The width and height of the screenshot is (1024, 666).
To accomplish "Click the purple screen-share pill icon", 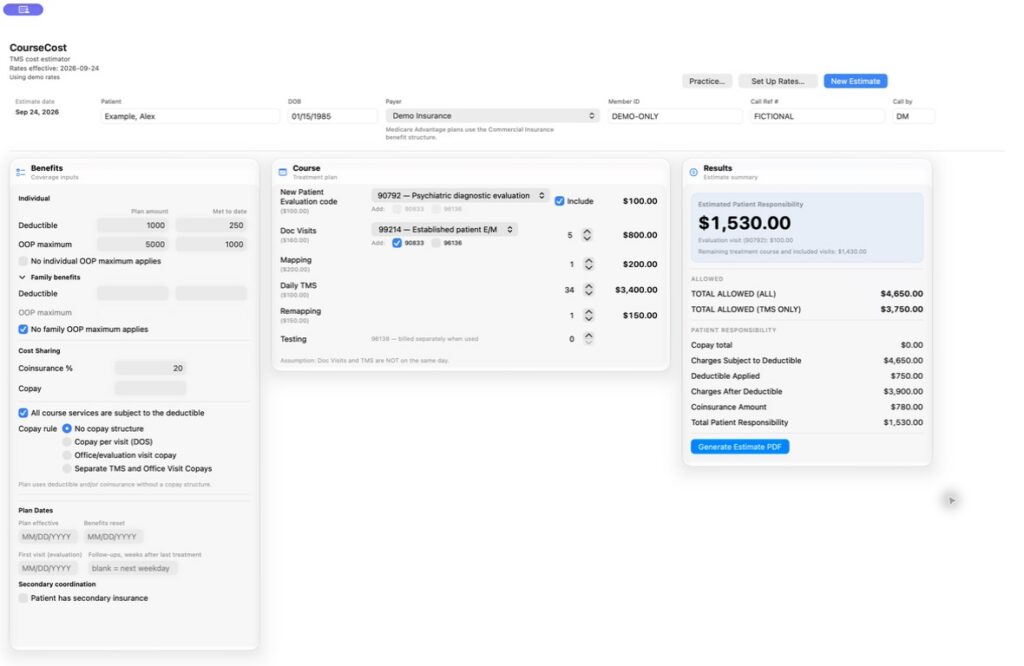I will 24,9.
